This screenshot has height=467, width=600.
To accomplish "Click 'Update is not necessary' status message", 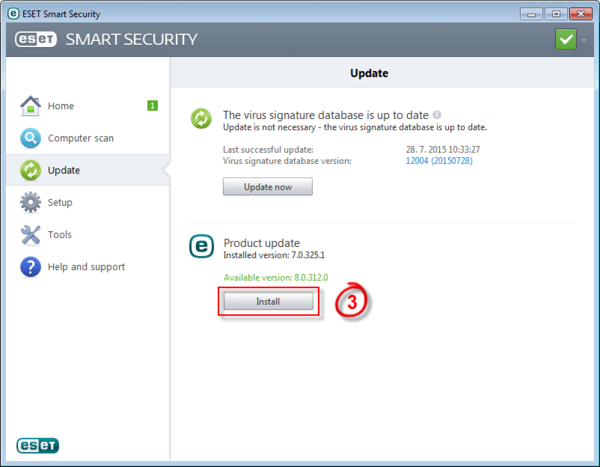I will point(355,127).
